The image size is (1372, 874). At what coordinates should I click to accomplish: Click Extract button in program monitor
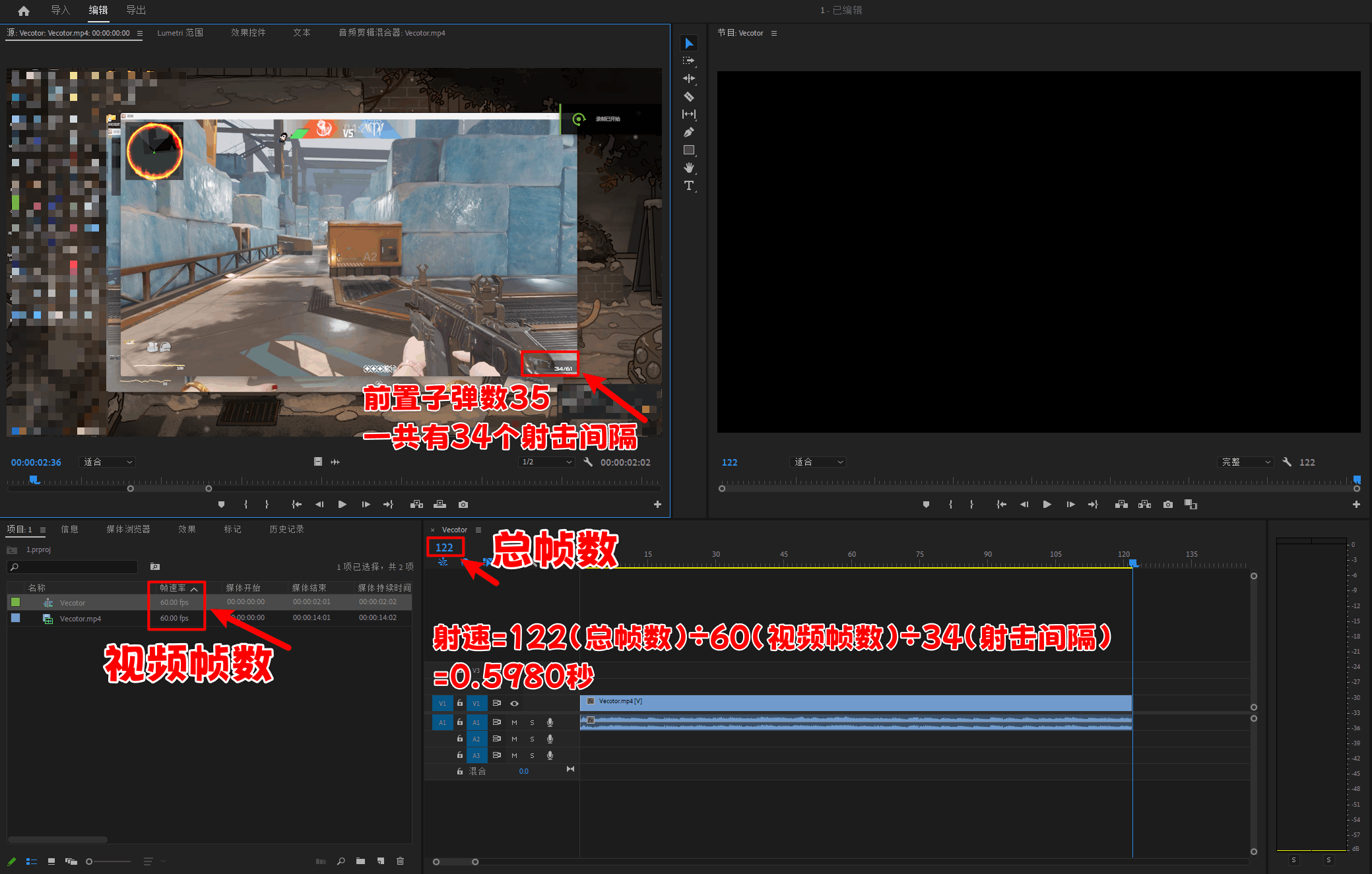(x=1145, y=505)
